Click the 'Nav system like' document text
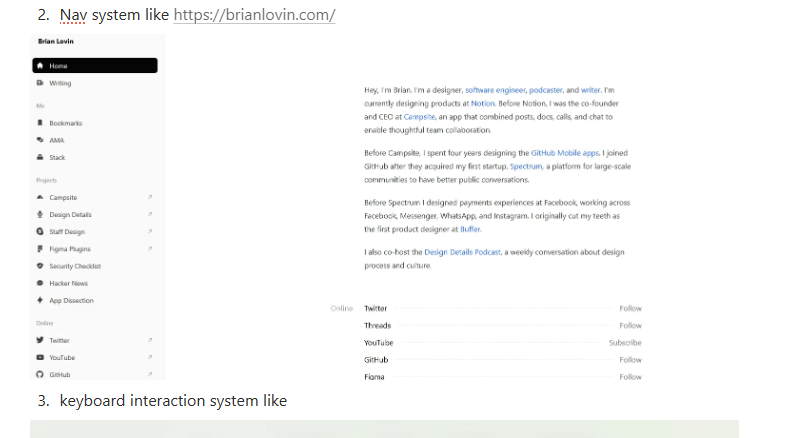Screen dimensions: 785x438 coord(114,15)
